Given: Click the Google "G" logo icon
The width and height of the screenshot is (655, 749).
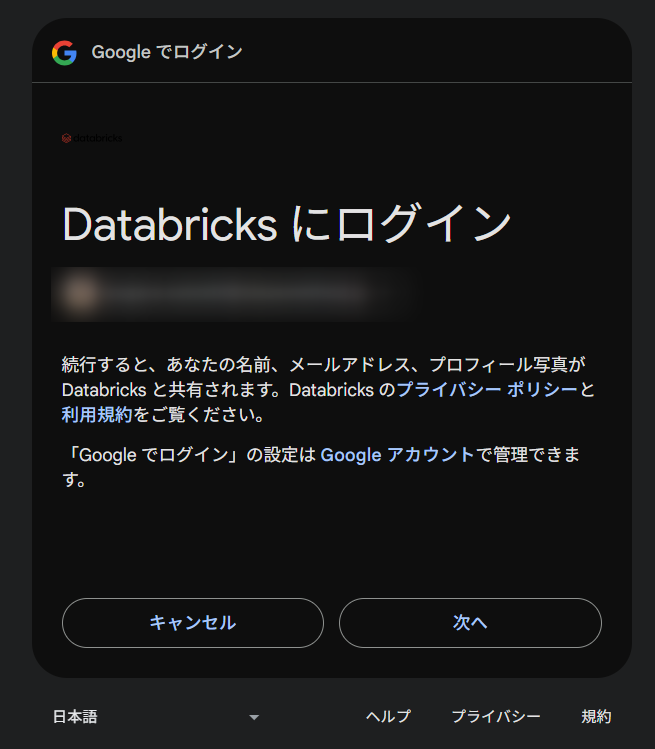Looking at the screenshot, I should click(64, 53).
